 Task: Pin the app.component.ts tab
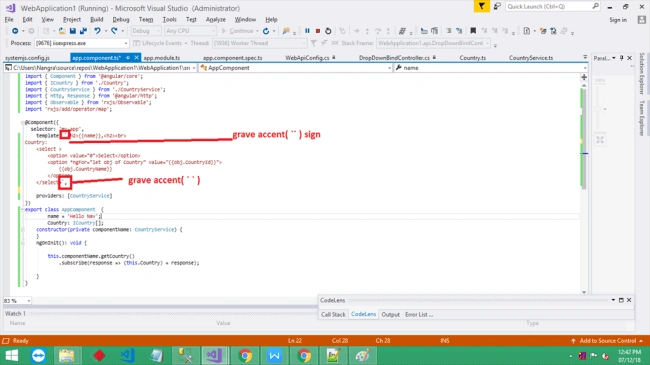[x=128, y=58]
